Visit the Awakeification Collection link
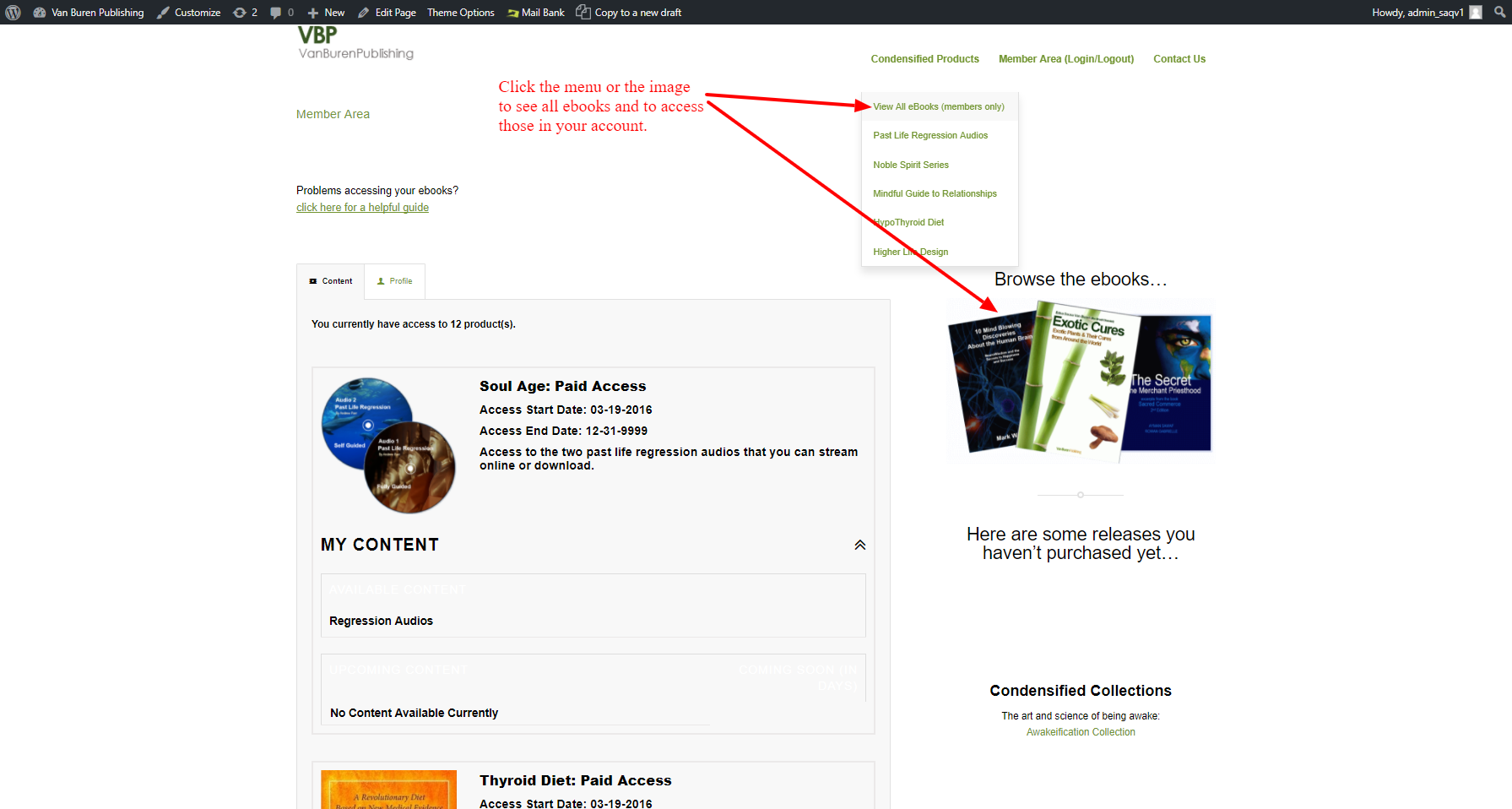This screenshot has height=809, width=1512. [x=1081, y=731]
